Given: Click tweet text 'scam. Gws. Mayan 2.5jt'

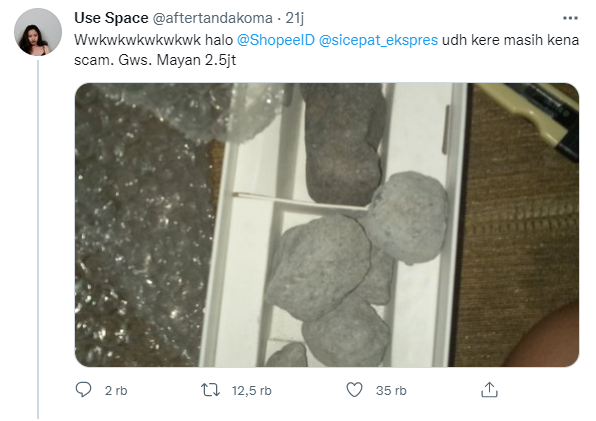Looking at the screenshot, I should [155, 60].
